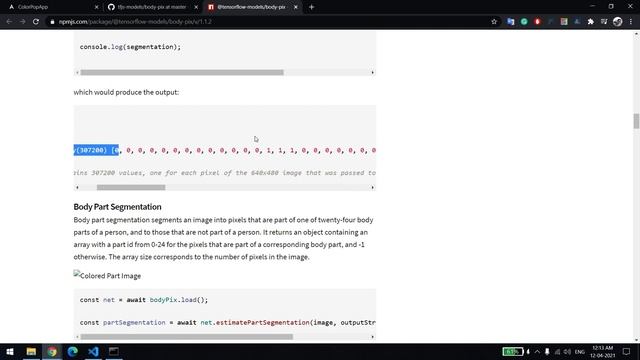Image resolution: width=640 pixels, height=360 pixels.
Task: Open the media control playlist icon
Action: tap(604, 22)
